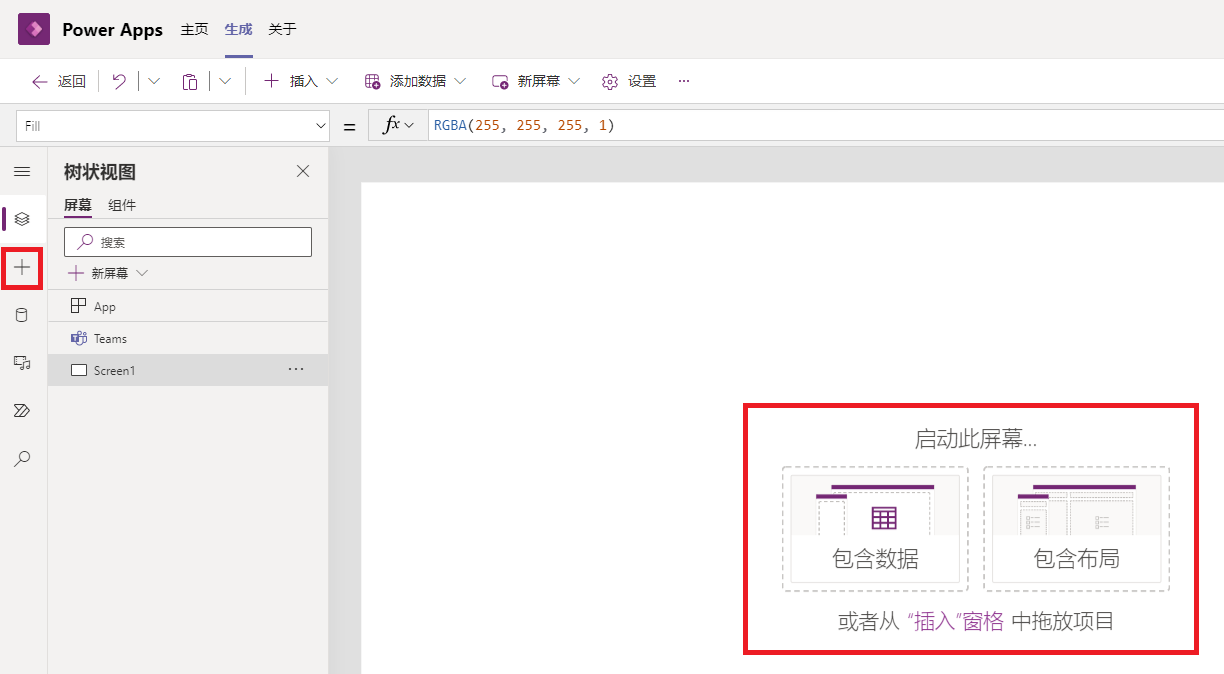
Task: Select the Teams tree item
Action: coord(188,338)
